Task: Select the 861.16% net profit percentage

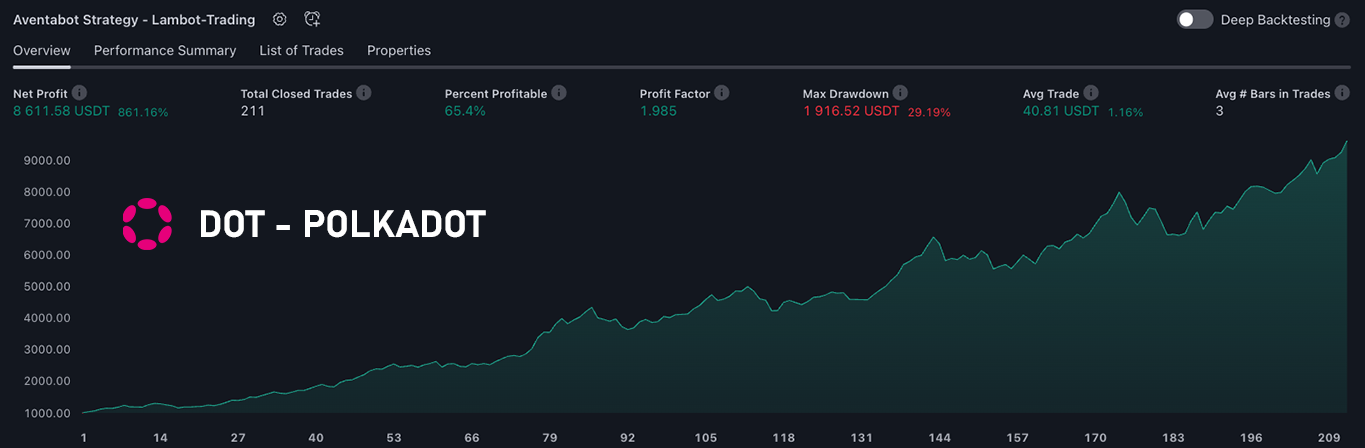Action: pyautogui.click(x=143, y=112)
